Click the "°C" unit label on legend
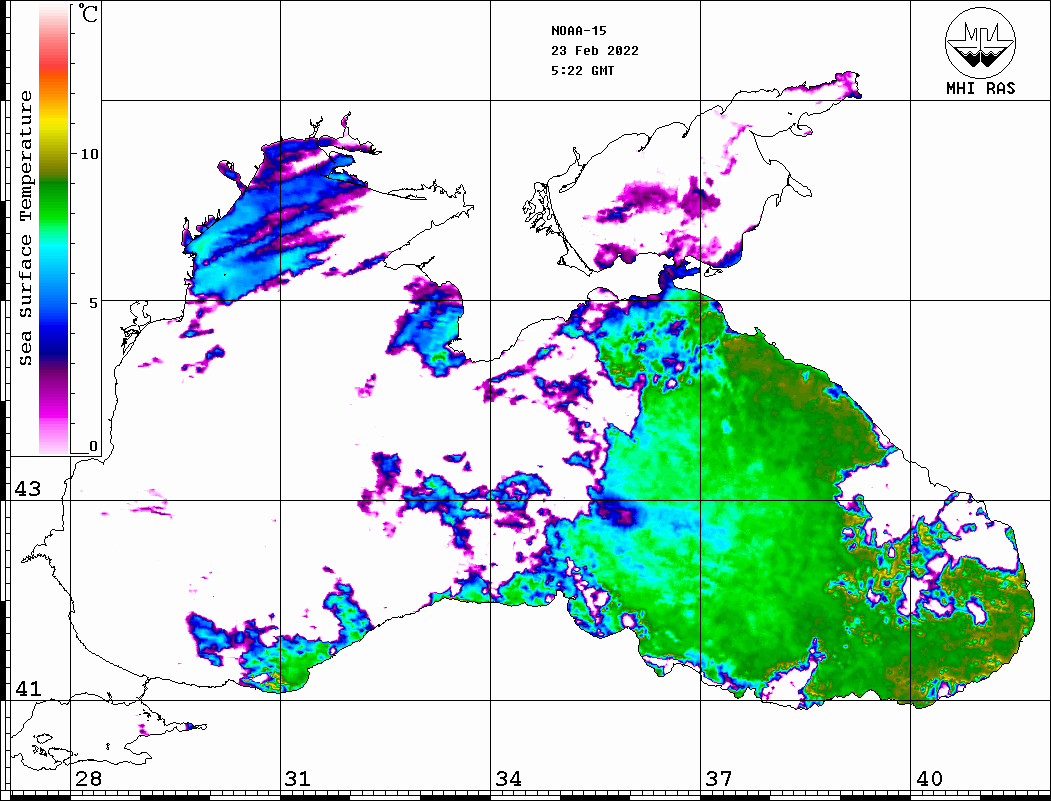 click(x=87, y=13)
